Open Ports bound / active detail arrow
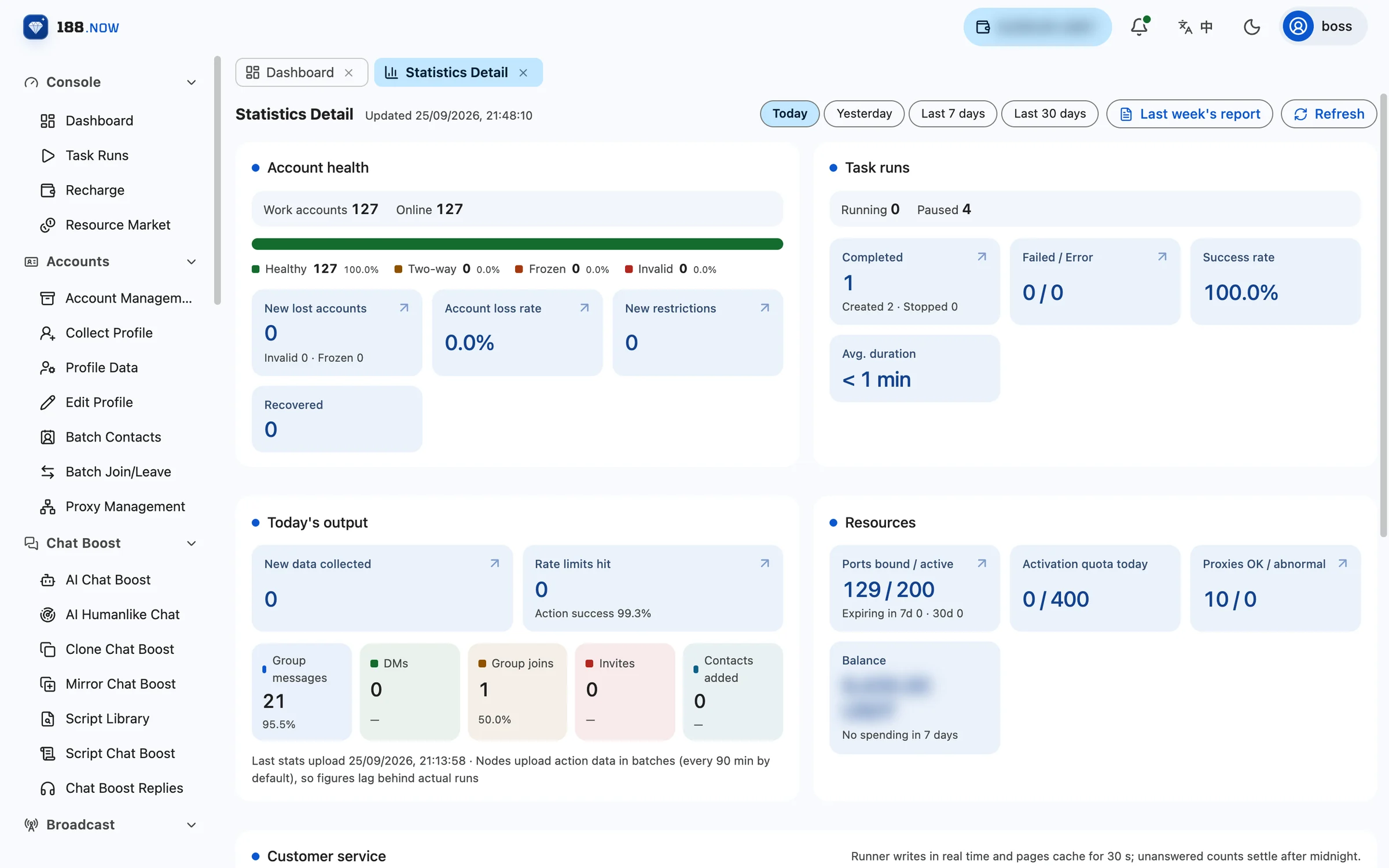Screen dimensions: 1389x868 pyautogui.click(x=982, y=563)
